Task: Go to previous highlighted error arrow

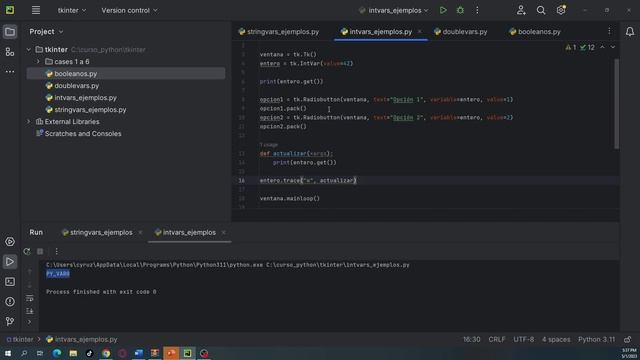Action: tap(602, 47)
